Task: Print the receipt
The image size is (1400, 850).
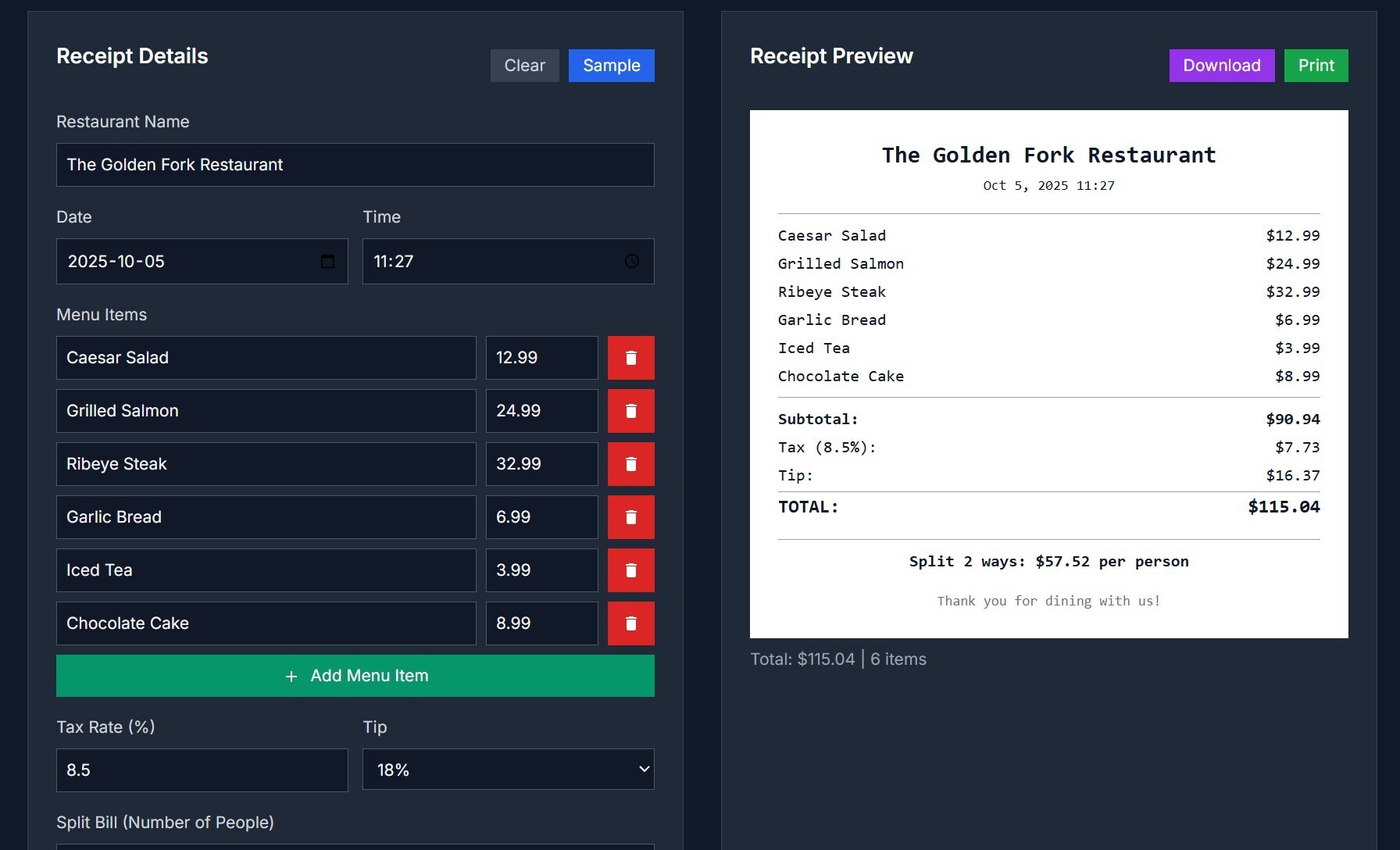Action: coord(1316,66)
